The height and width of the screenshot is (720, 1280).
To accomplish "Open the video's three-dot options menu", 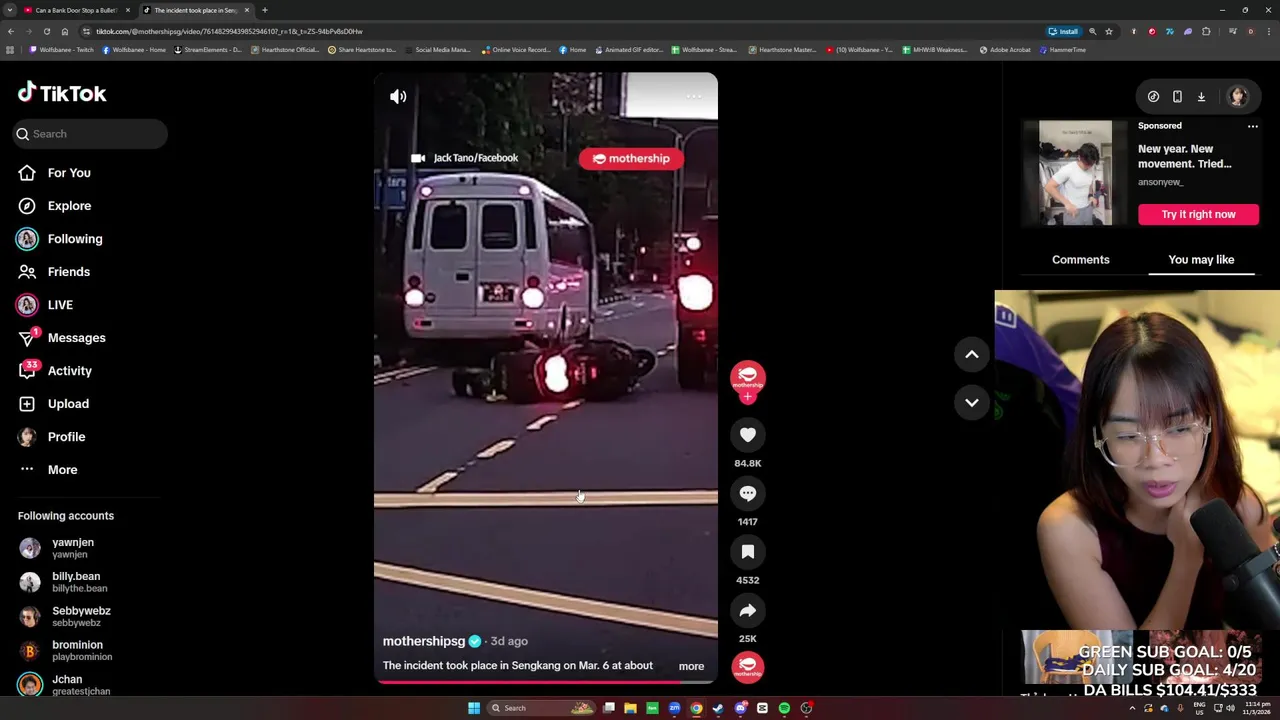I will (x=694, y=97).
